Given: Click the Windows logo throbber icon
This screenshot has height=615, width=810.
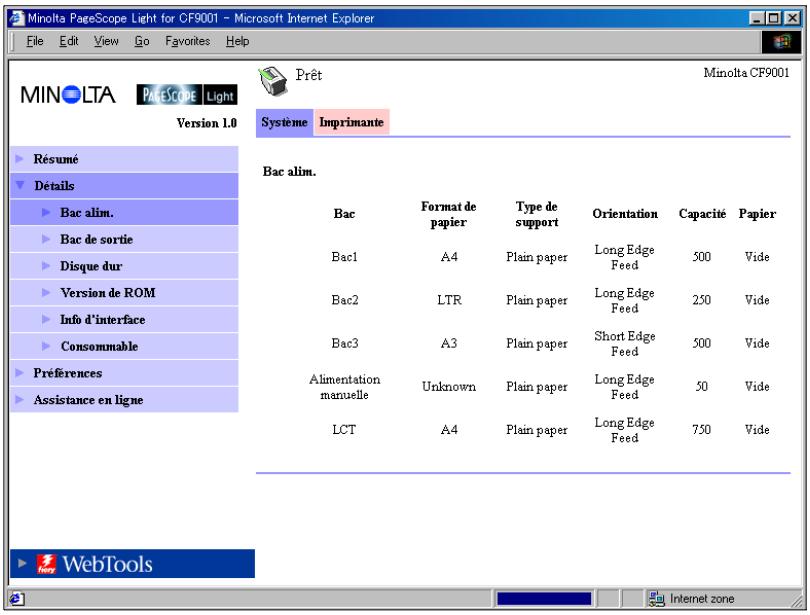Looking at the screenshot, I should pos(782,42).
